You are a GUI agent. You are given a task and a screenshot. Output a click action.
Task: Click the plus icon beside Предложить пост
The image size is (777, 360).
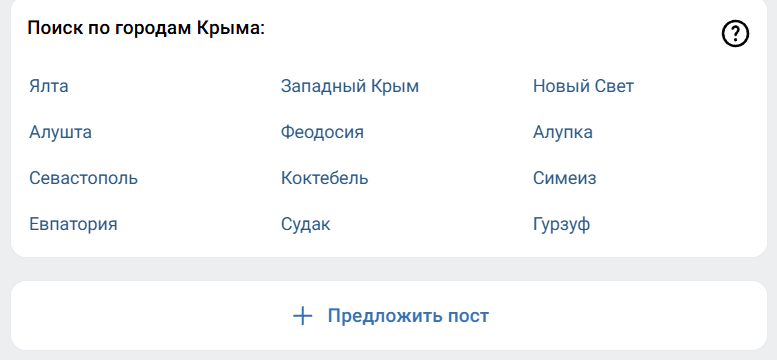pos(302,316)
